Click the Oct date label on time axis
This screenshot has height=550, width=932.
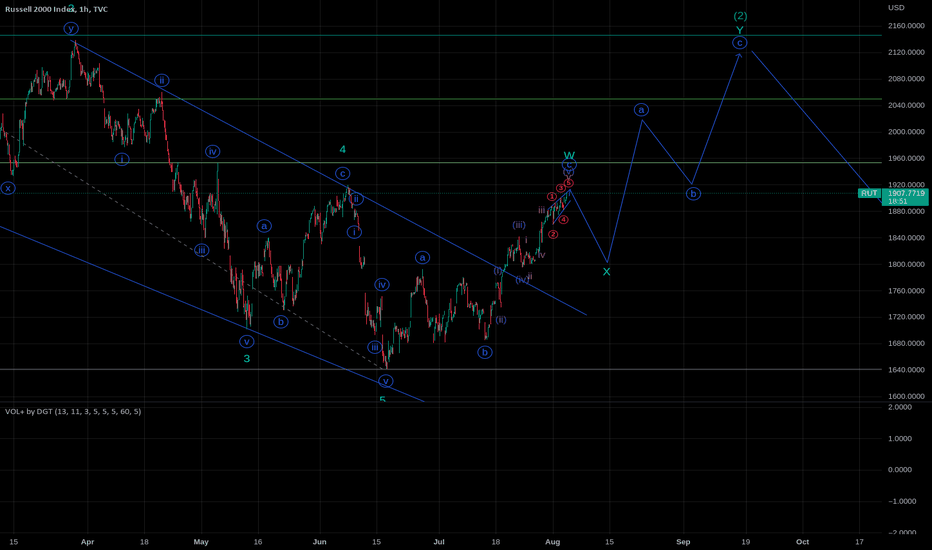pos(802,542)
